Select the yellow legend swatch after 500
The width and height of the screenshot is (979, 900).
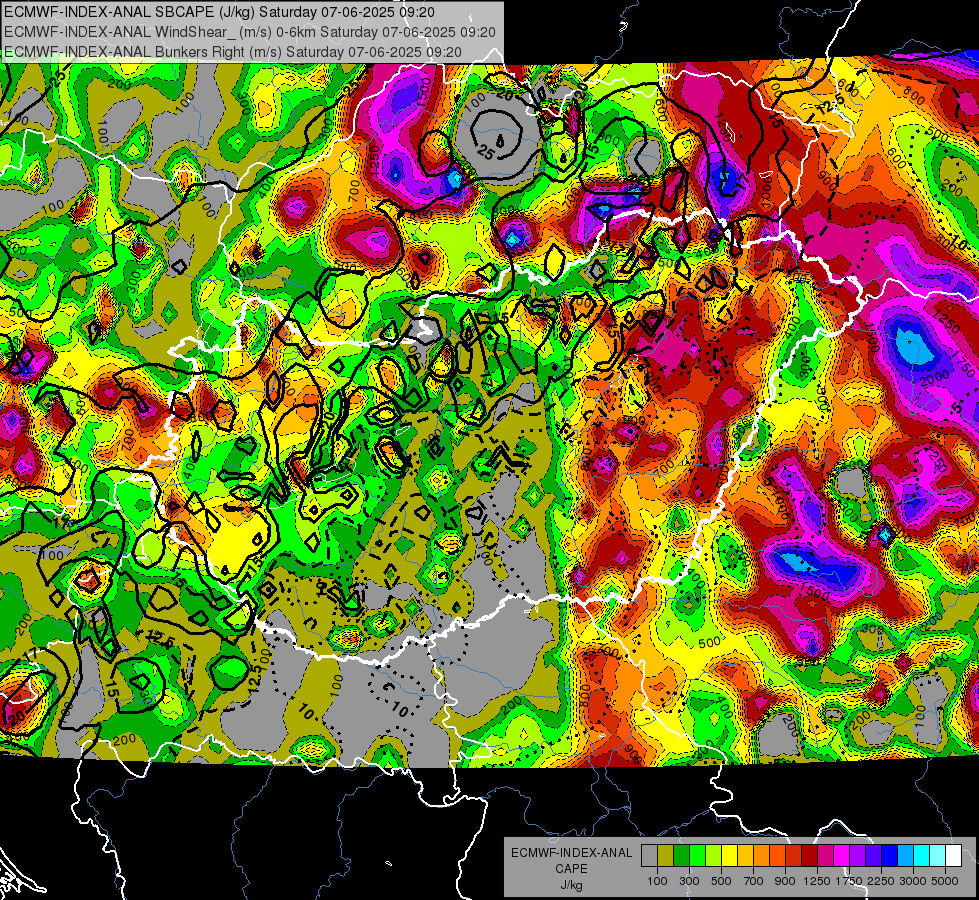[x=729, y=856]
